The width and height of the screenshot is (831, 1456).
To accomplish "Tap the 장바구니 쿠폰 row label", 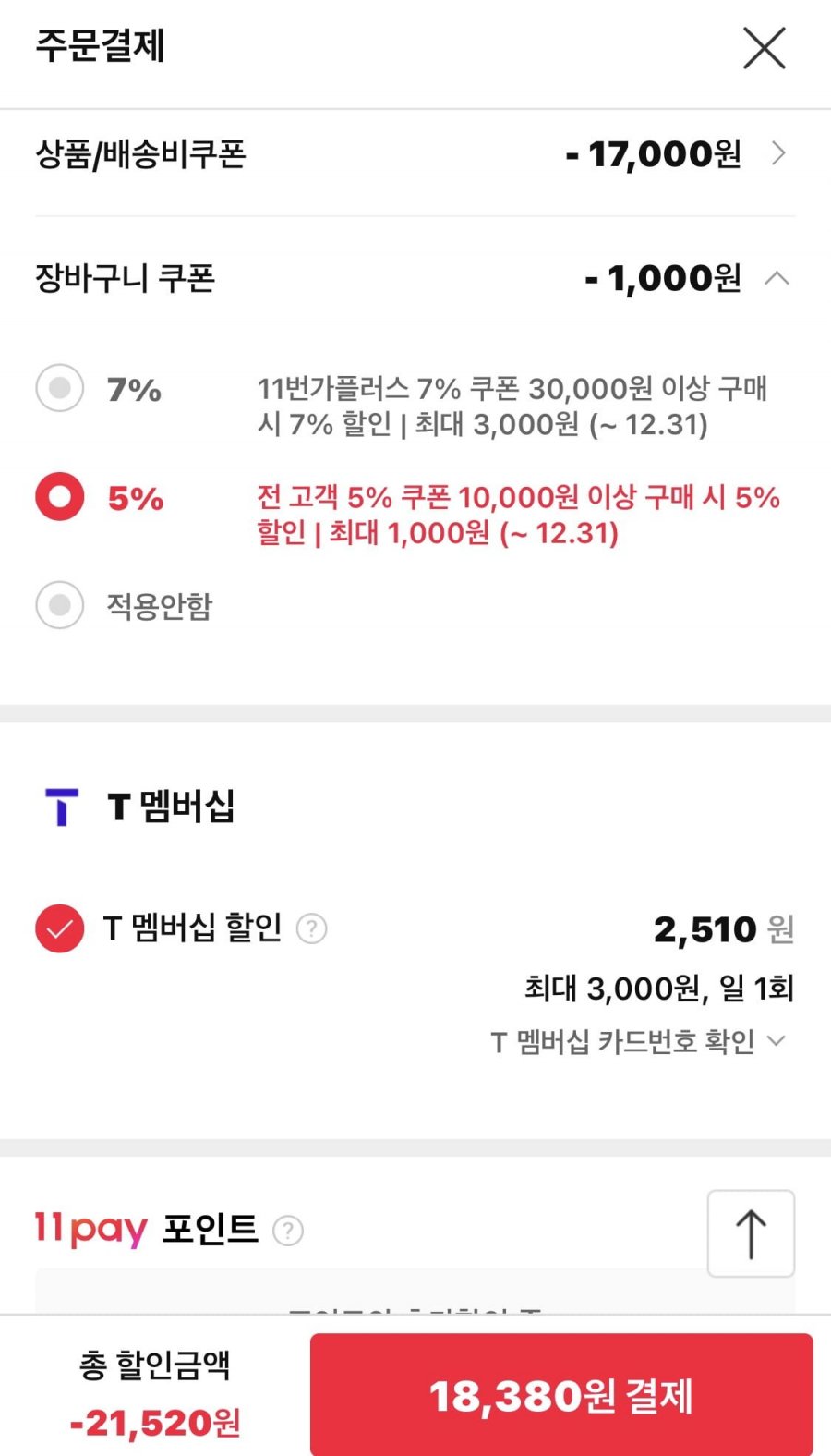I will coord(125,278).
